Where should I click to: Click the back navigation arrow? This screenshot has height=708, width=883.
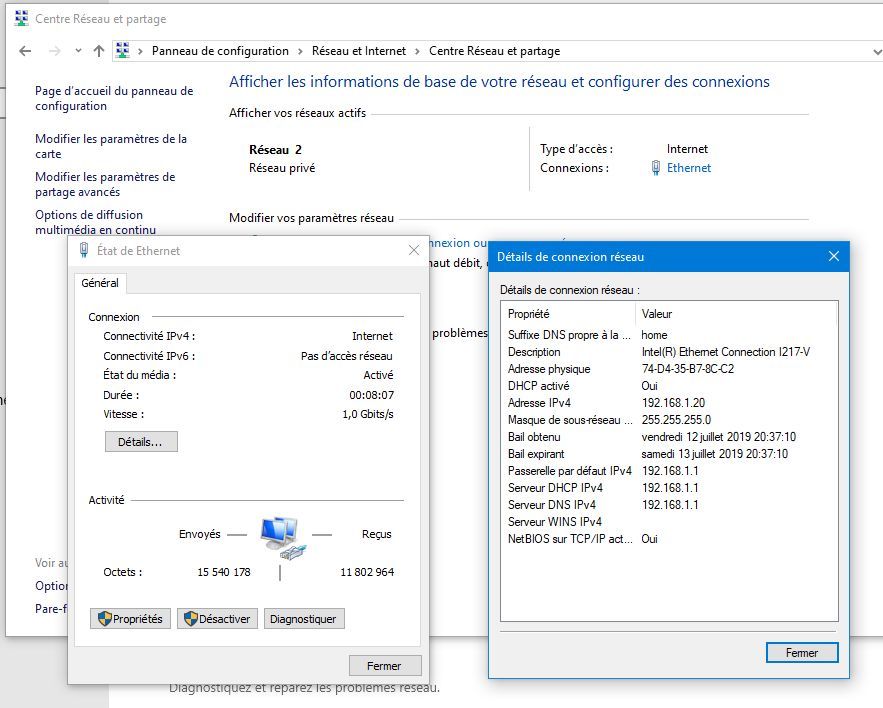pos(25,51)
